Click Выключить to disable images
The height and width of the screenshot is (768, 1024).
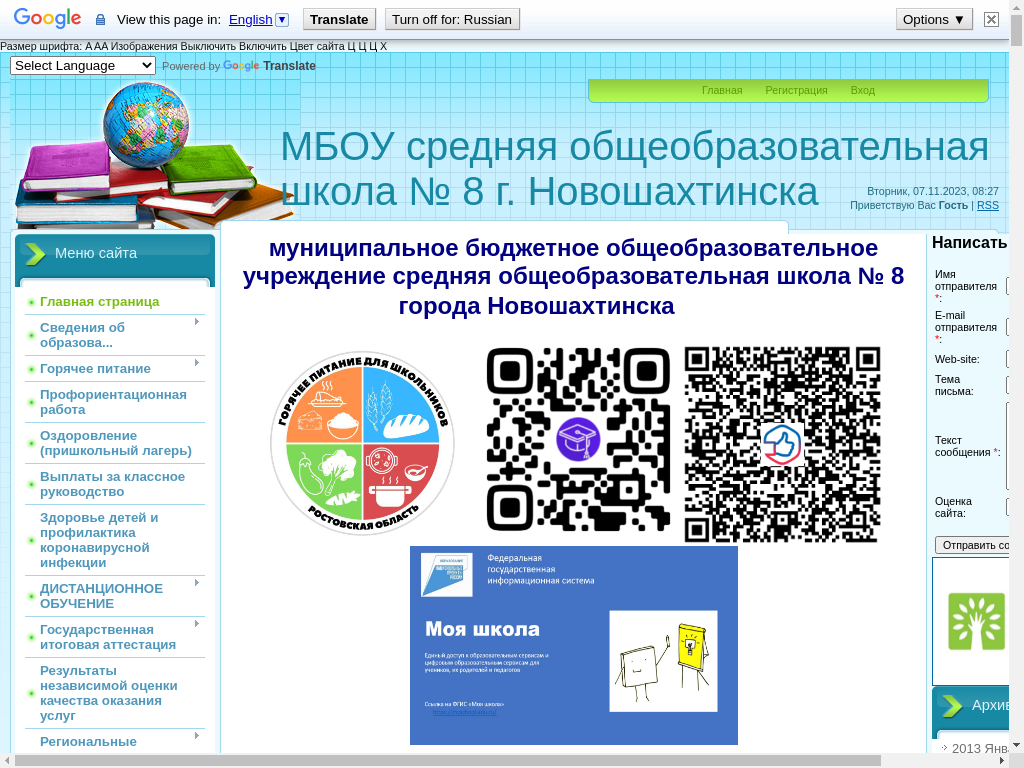tap(208, 46)
